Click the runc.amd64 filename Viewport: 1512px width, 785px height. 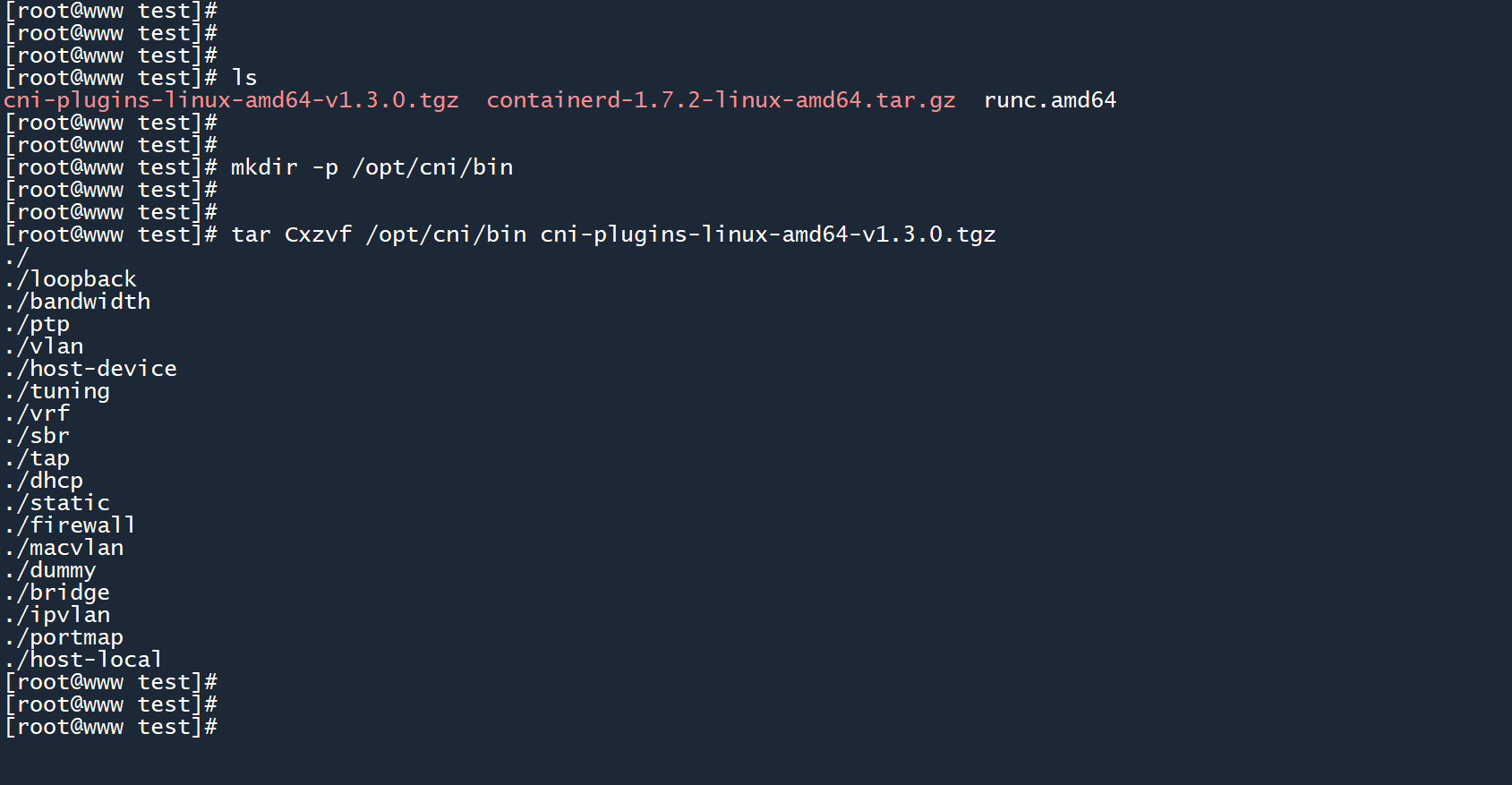click(x=1049, y=100)
